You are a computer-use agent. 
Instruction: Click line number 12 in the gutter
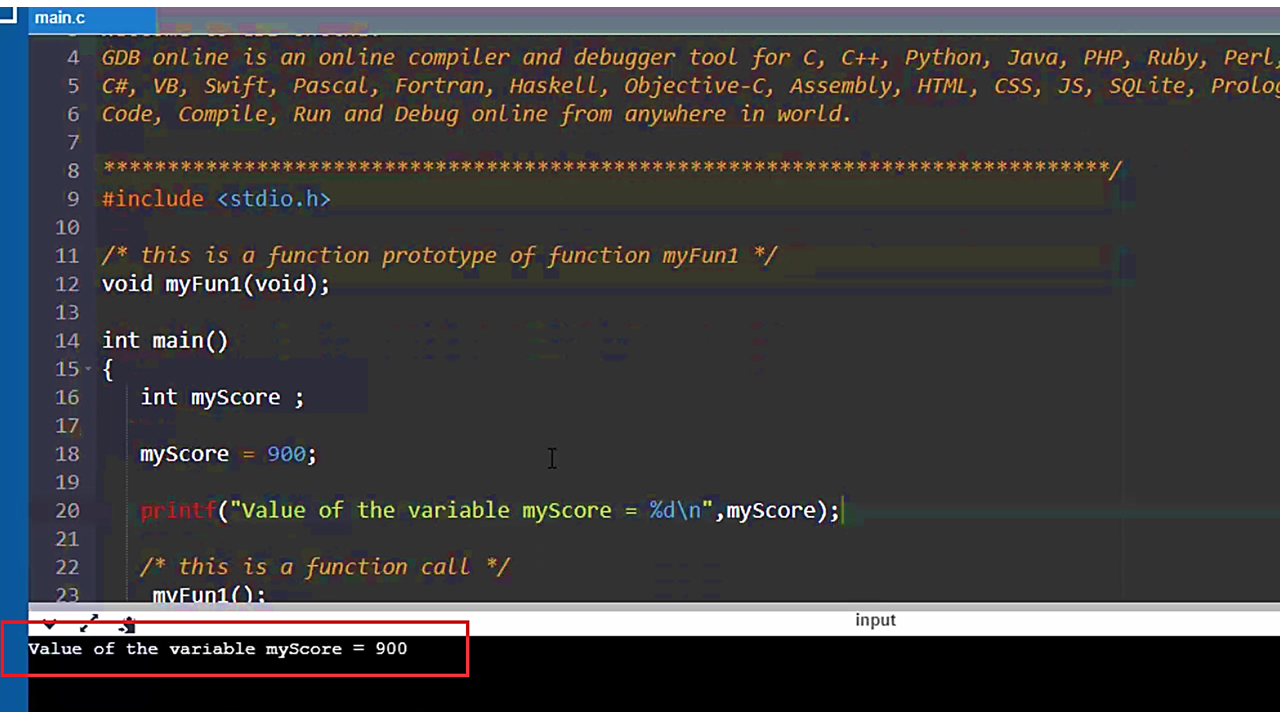67,284
